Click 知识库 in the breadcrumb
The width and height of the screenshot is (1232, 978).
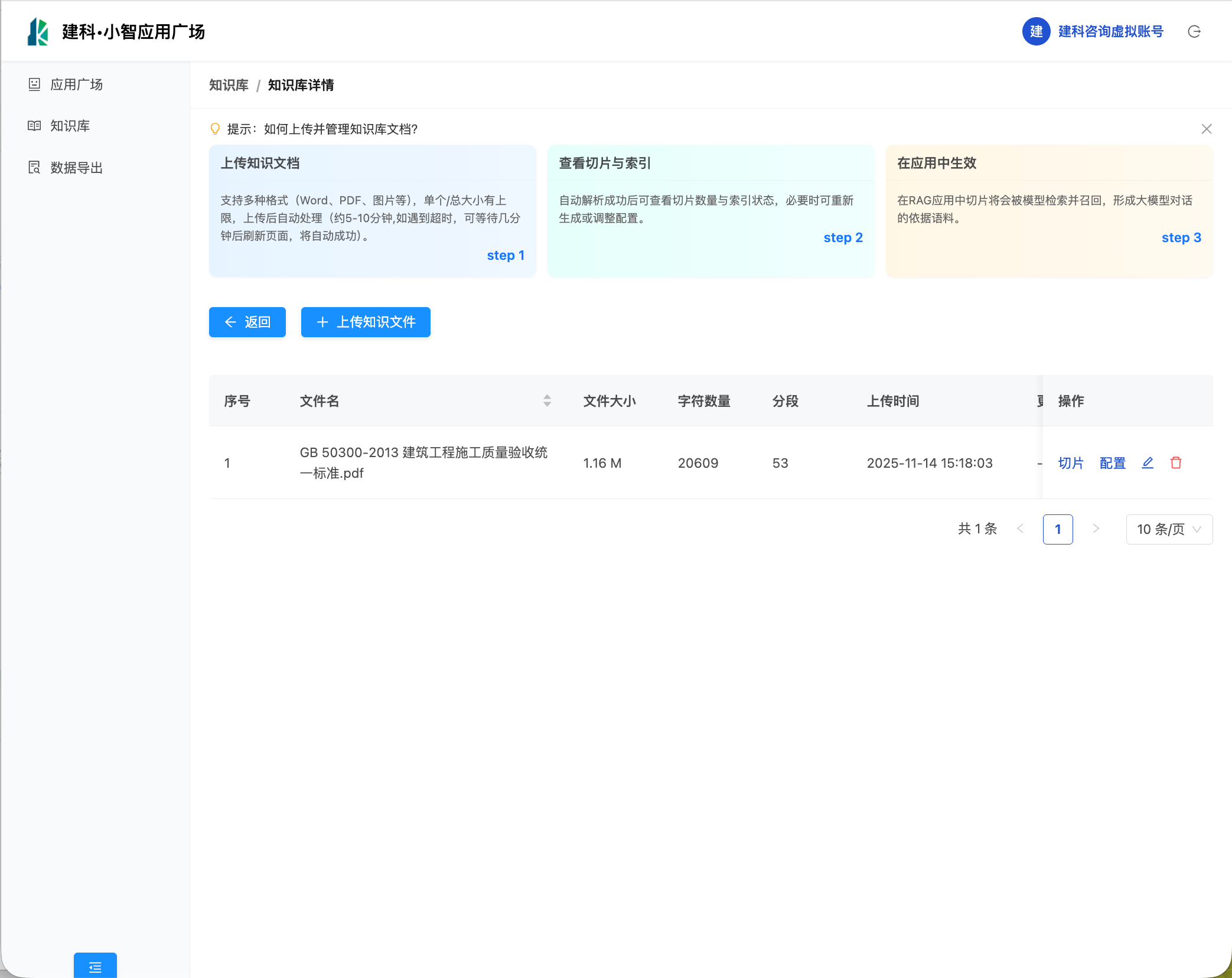coord(229,85)
